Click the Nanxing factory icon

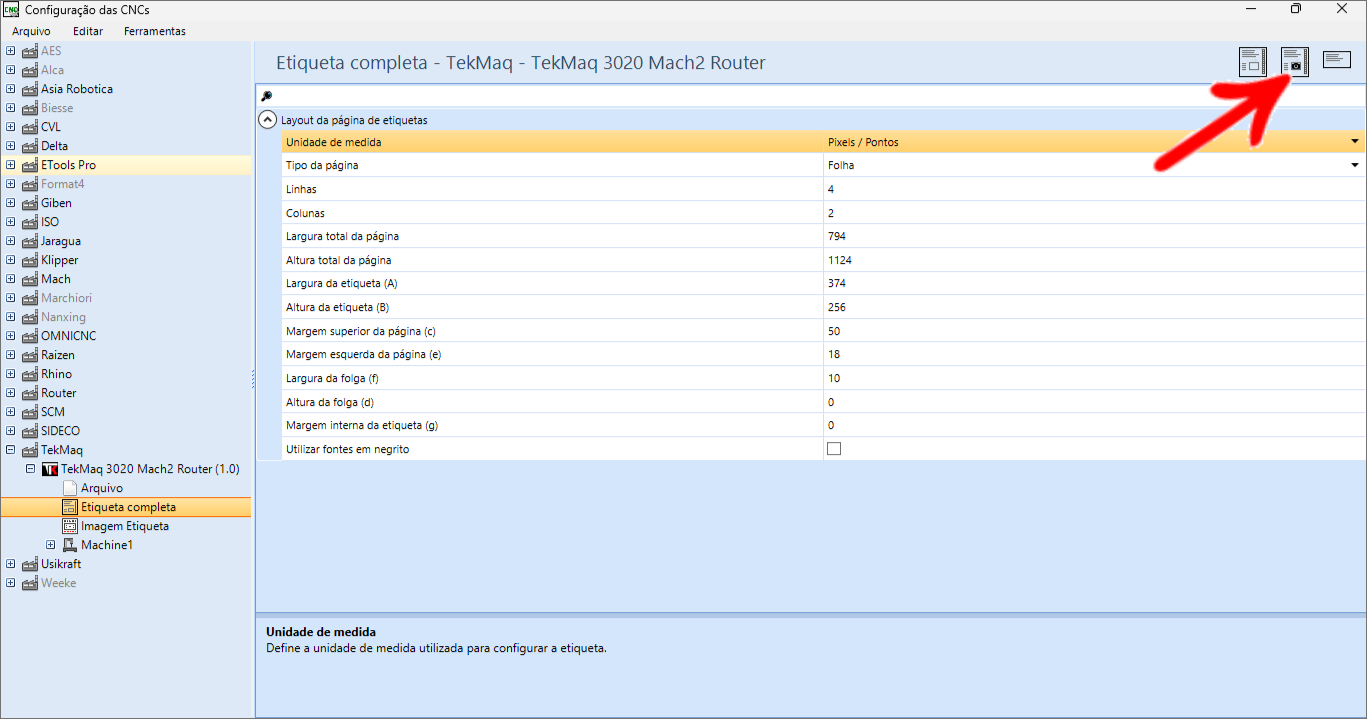[29, 317]
